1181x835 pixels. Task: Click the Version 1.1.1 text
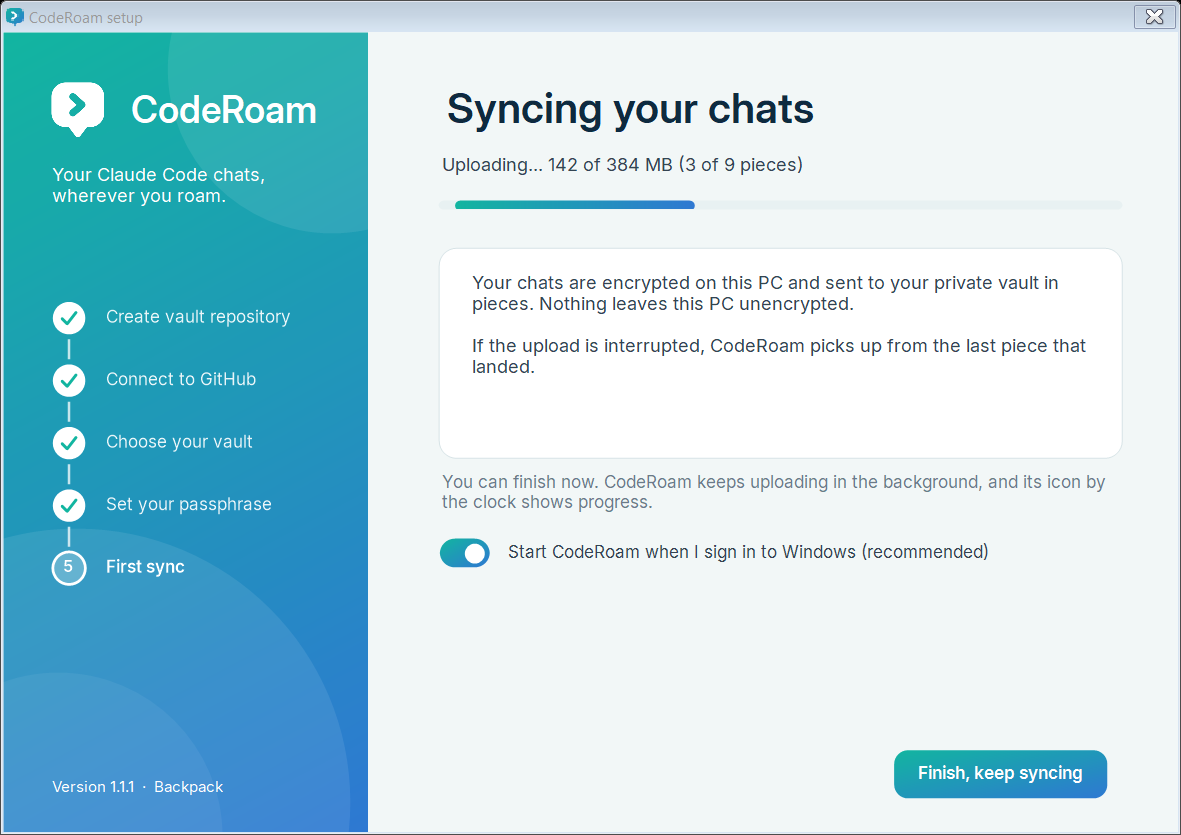(x=93, y=787)
